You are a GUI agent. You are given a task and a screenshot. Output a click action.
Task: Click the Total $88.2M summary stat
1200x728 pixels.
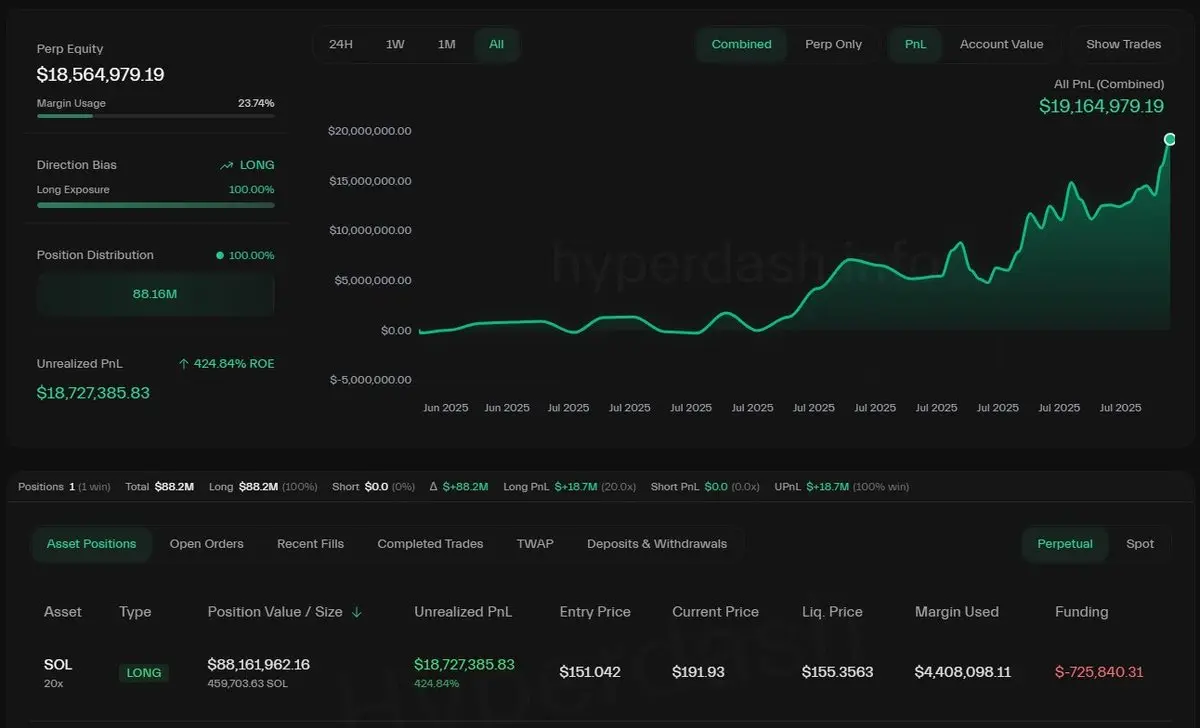point(160,487)
